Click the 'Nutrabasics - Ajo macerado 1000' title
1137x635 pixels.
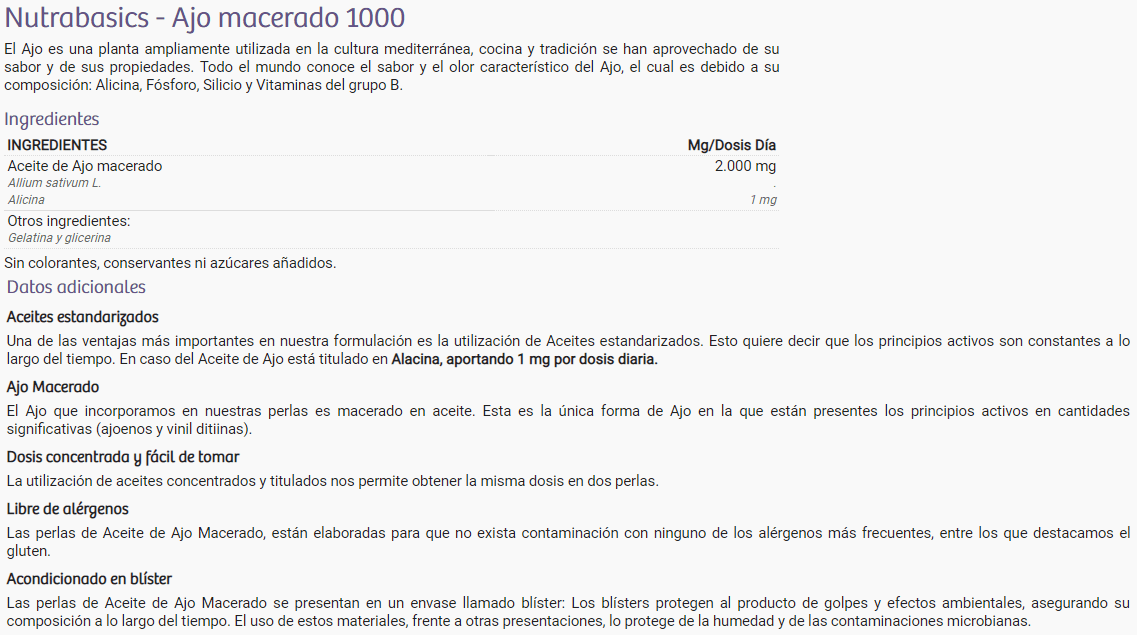[204, 18]
